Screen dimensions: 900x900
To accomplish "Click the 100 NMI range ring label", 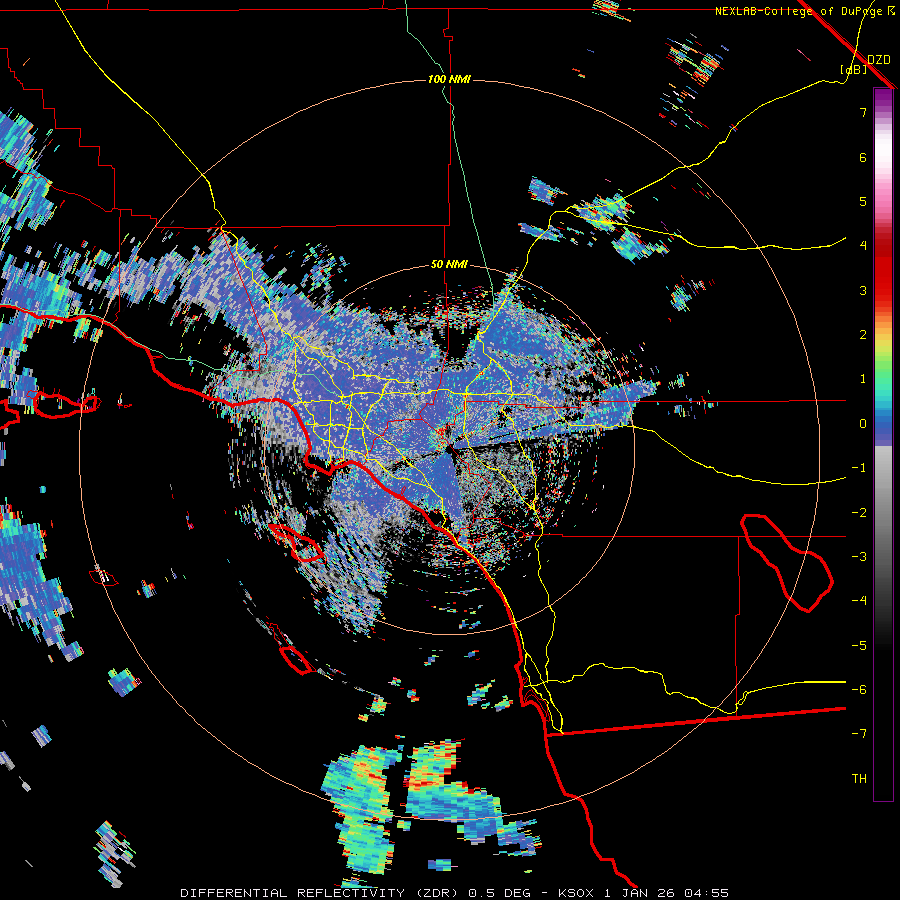I will click(449, 79).
